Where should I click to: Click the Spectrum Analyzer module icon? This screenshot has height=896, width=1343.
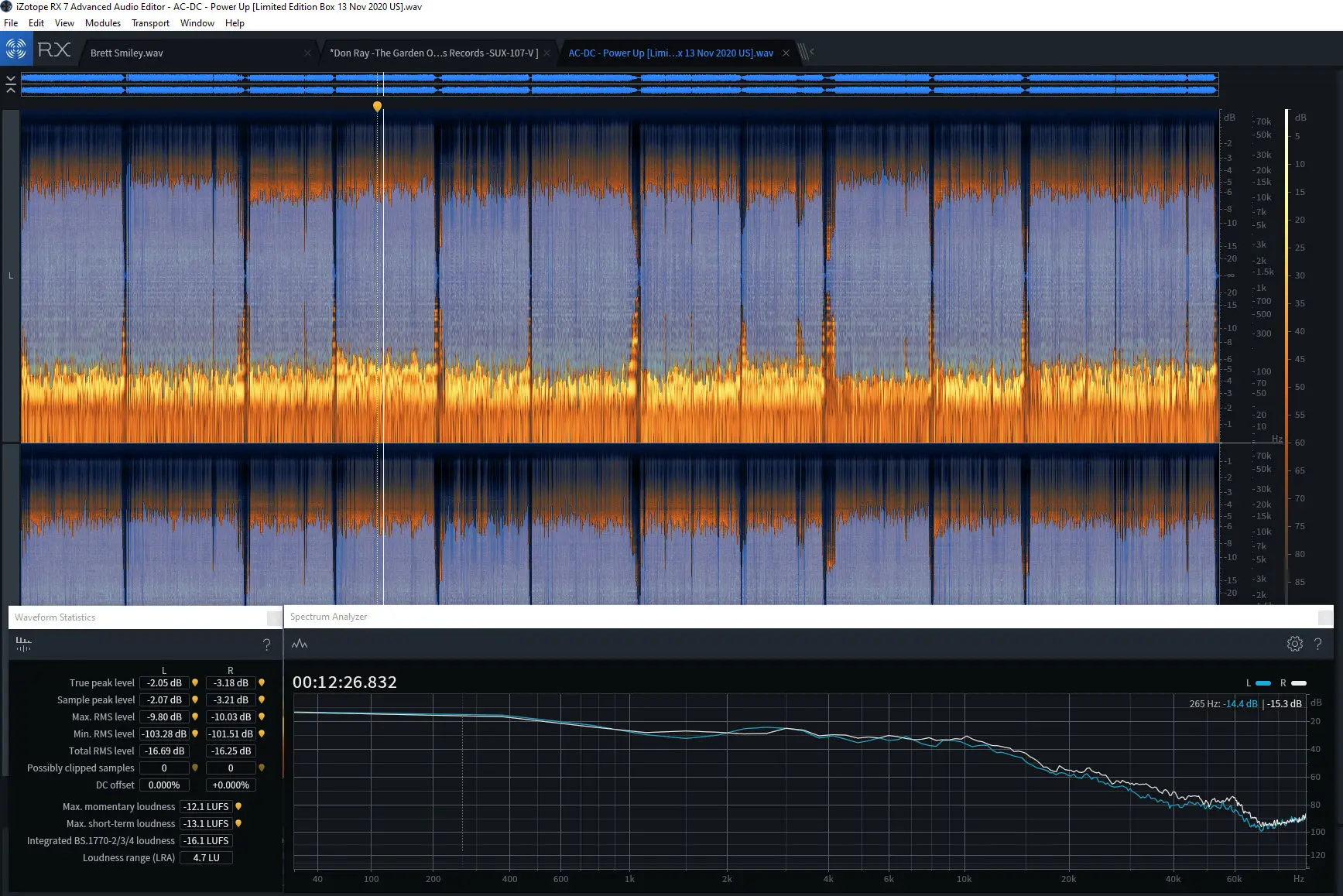pyautogui.click(x=300, y=644)
